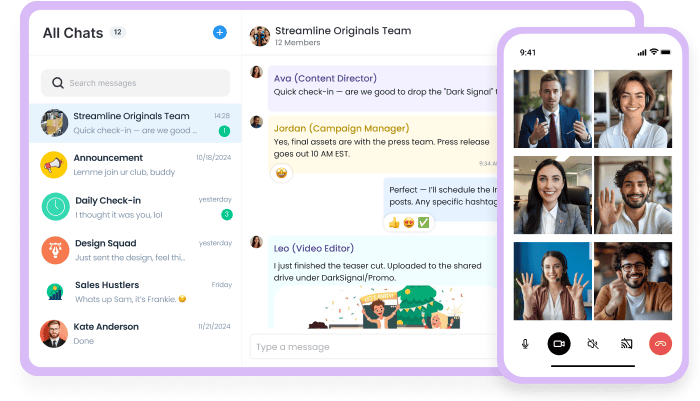This screenshot has height=401, width=700.
Task: Click the 11/21/2024 date on Kate Anderson
Action: click(x=214, y=326)
